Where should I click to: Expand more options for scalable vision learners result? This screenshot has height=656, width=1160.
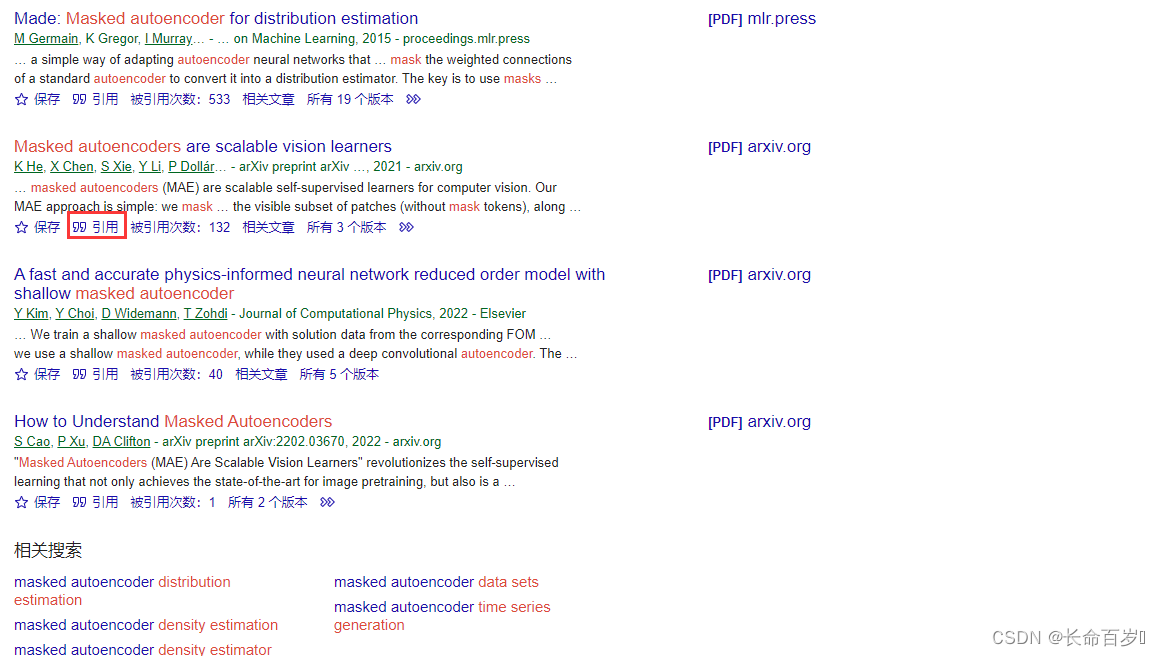406,227
